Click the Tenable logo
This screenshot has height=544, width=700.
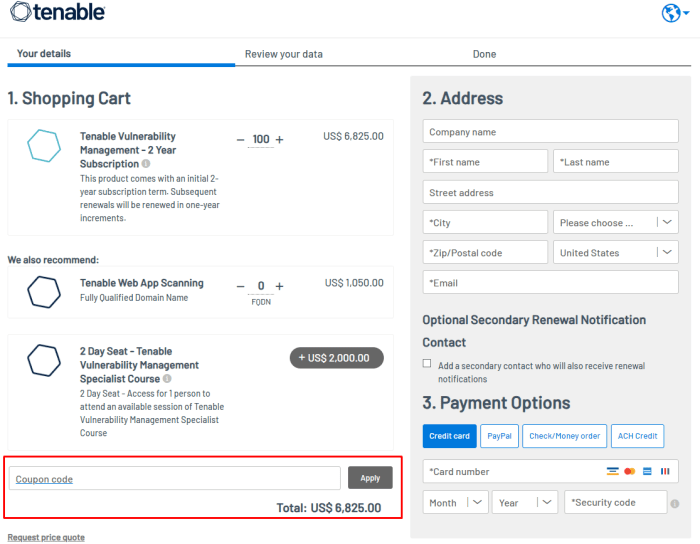(58, 12)
